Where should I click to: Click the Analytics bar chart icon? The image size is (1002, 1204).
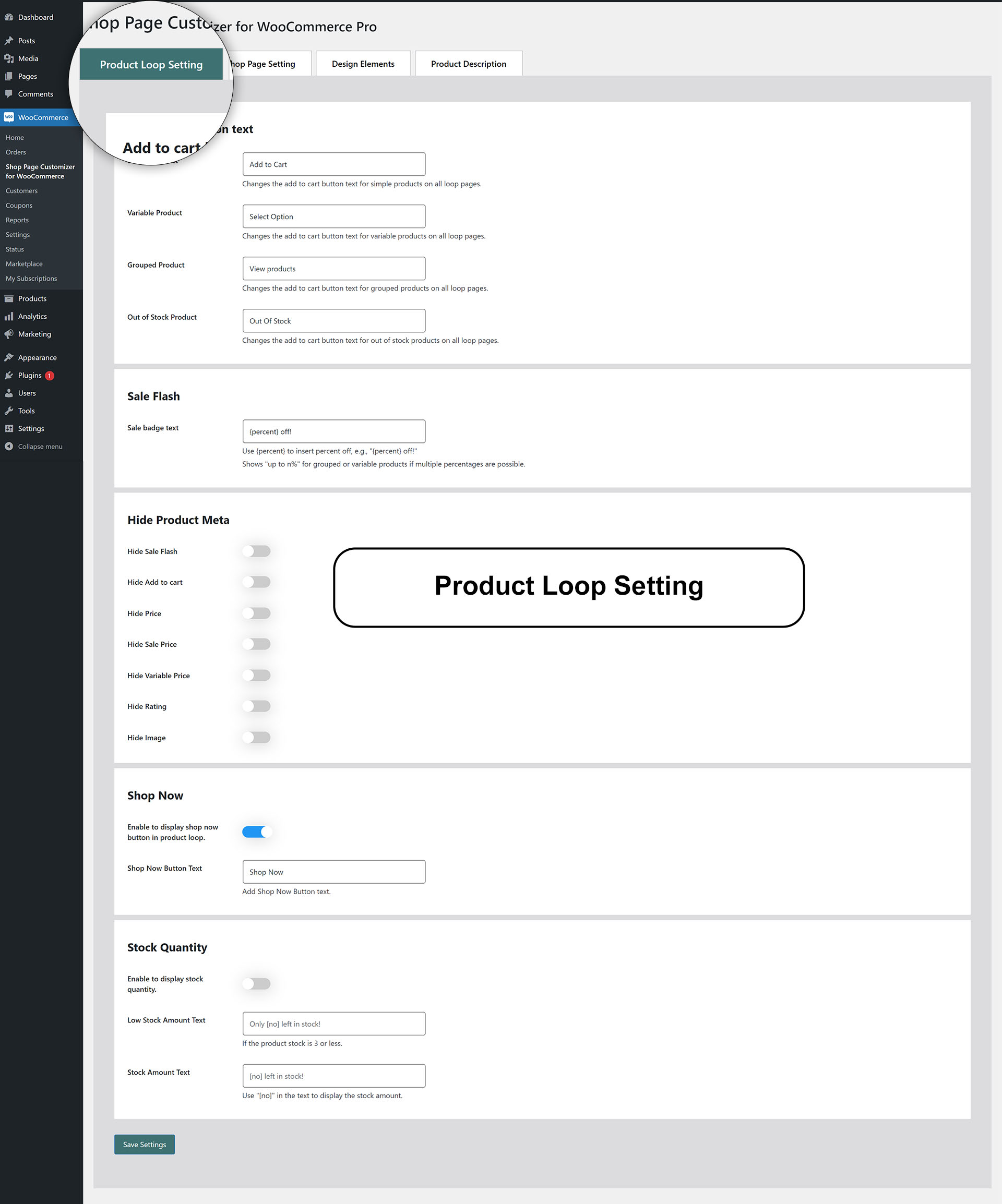coord(9,317)
